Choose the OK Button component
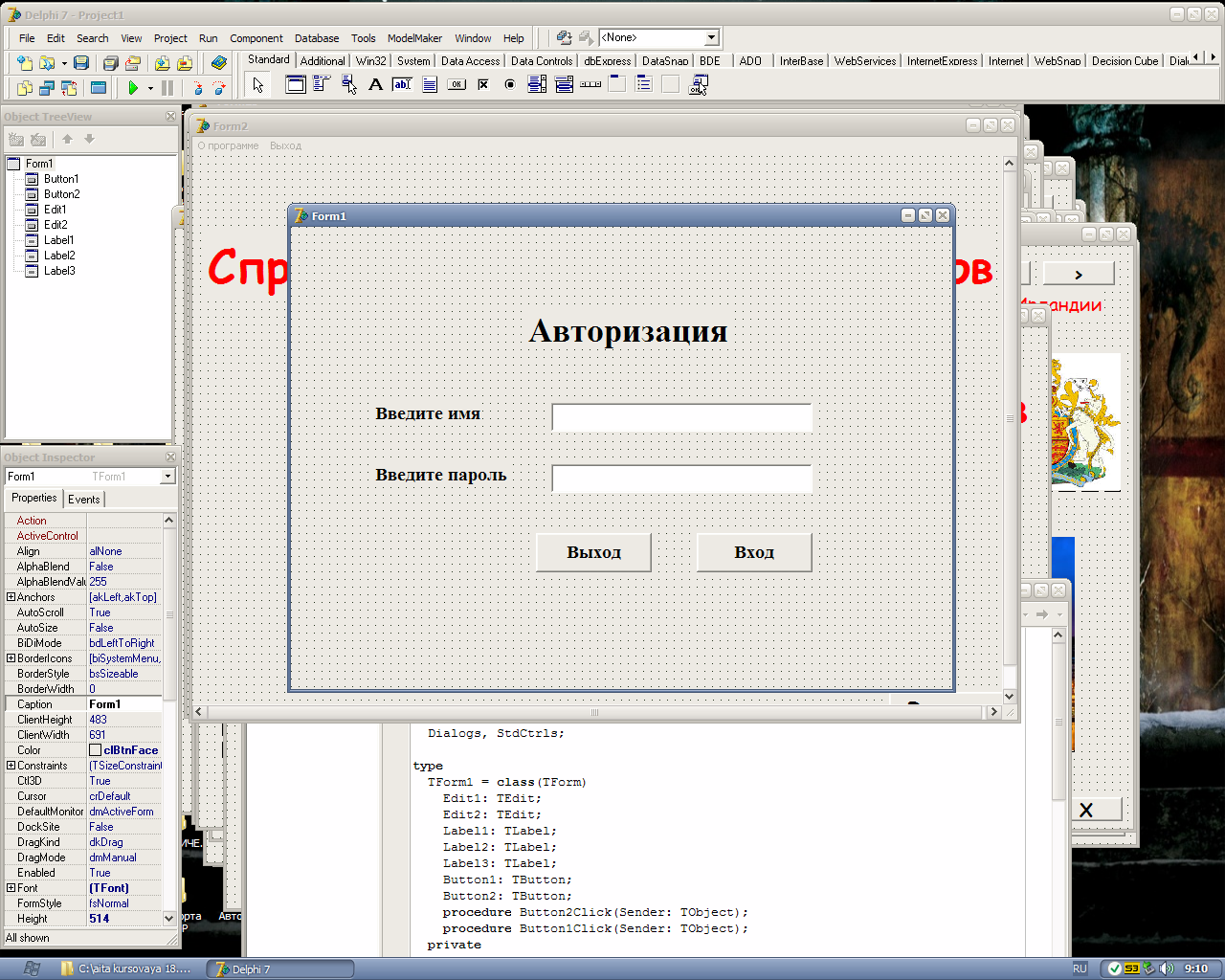The image size is (1225, 980). coord(457,85)
